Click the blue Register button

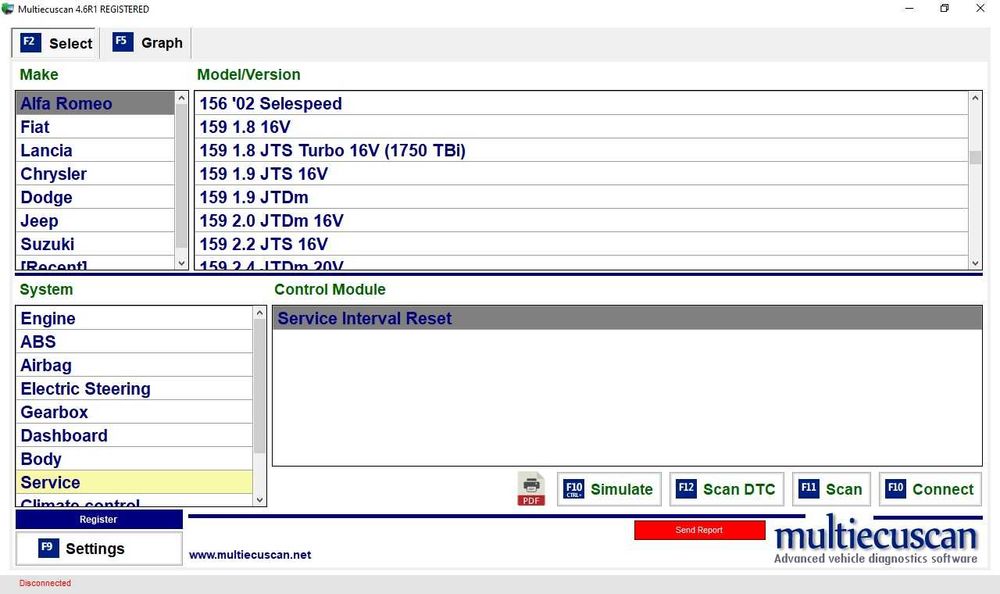click(99, 519)
